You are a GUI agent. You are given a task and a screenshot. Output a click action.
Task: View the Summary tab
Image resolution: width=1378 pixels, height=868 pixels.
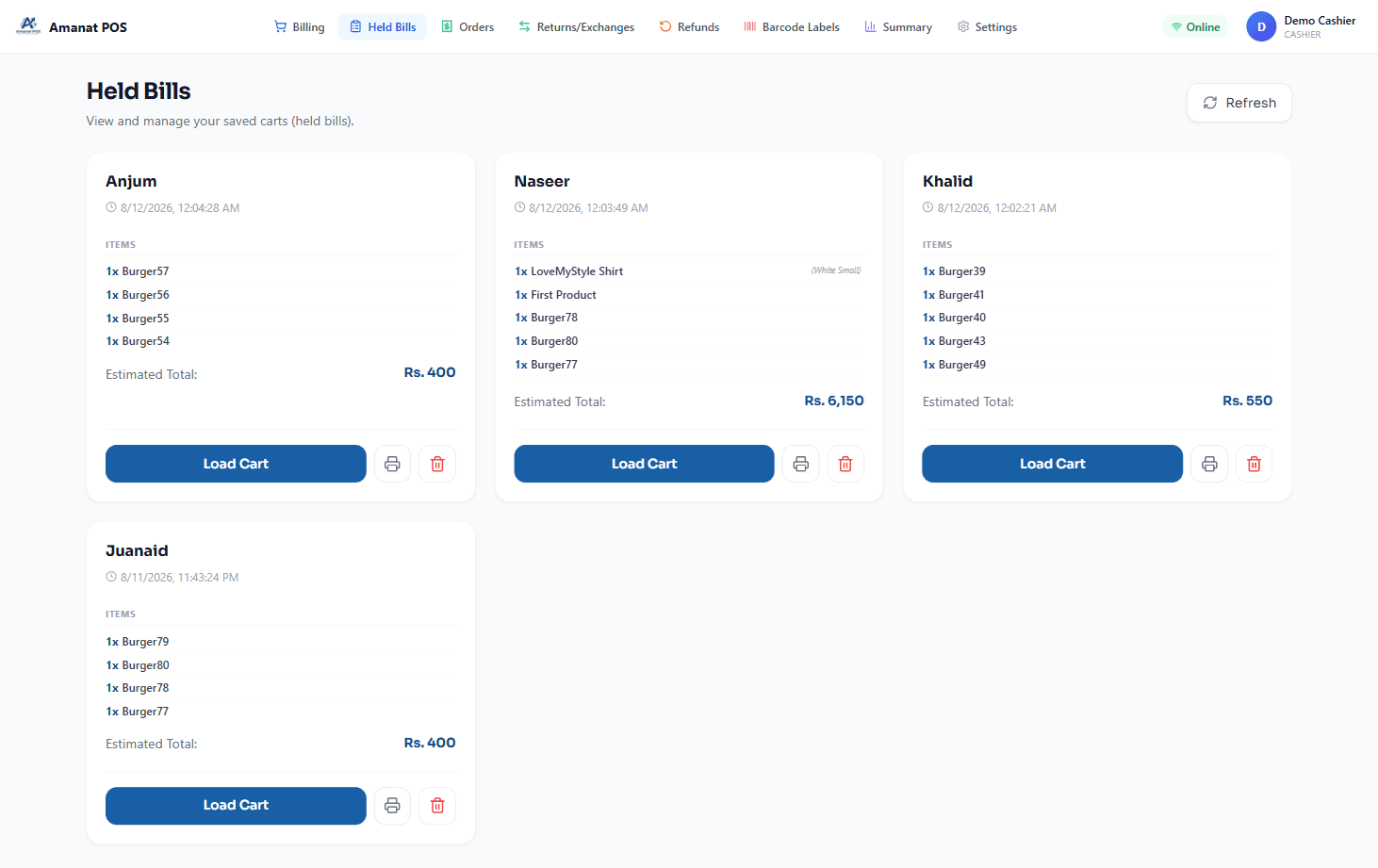click(898, 27)
